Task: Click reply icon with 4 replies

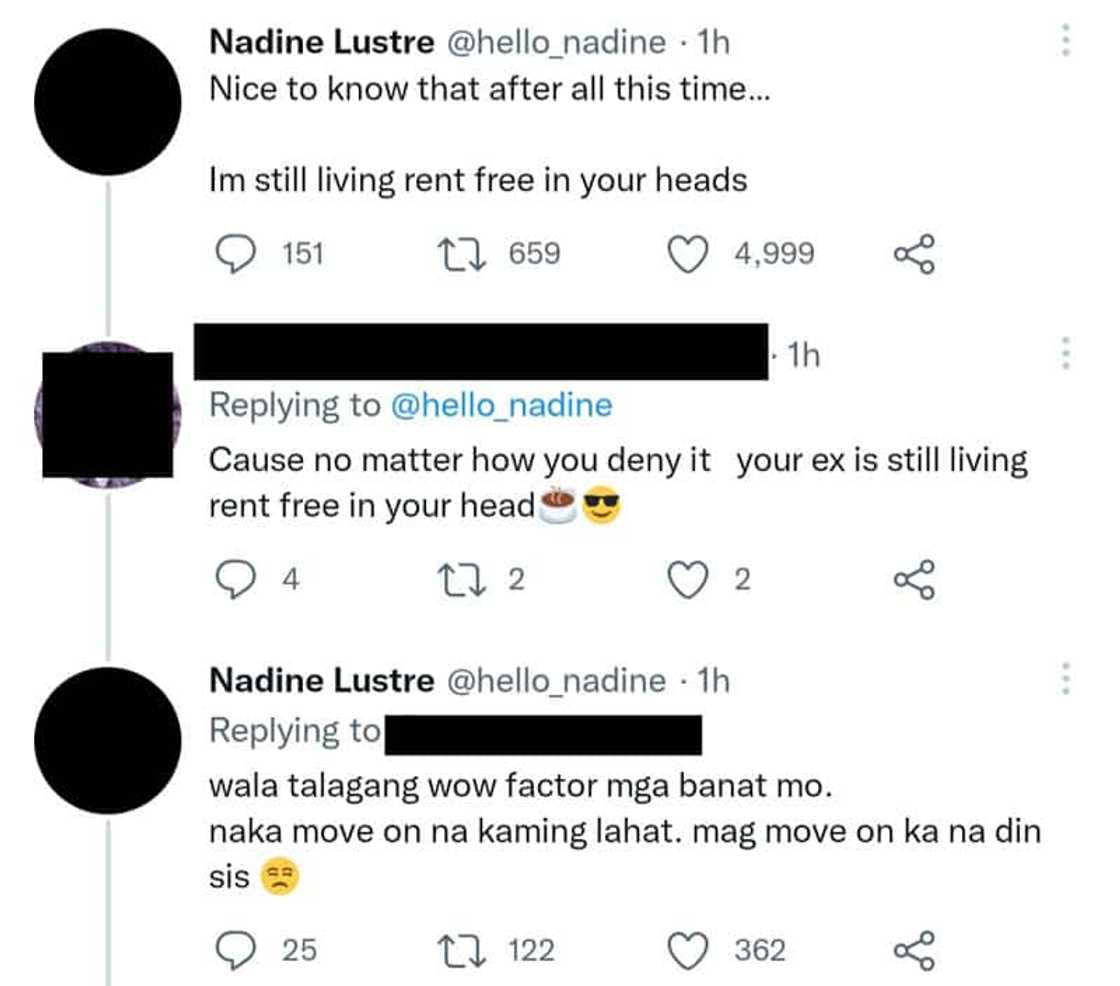Action: click(x=234, y=580)
